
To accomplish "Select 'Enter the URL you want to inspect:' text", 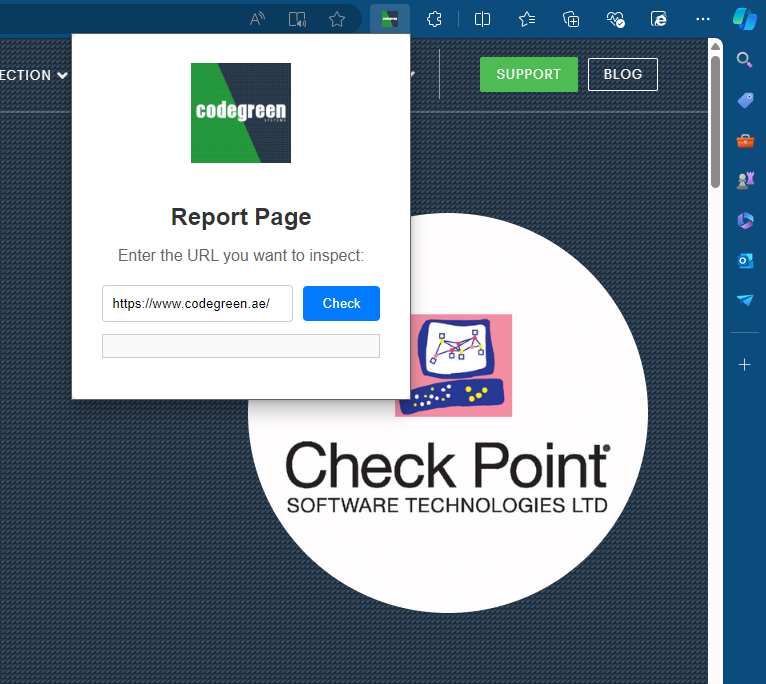I will coord(241,256).
